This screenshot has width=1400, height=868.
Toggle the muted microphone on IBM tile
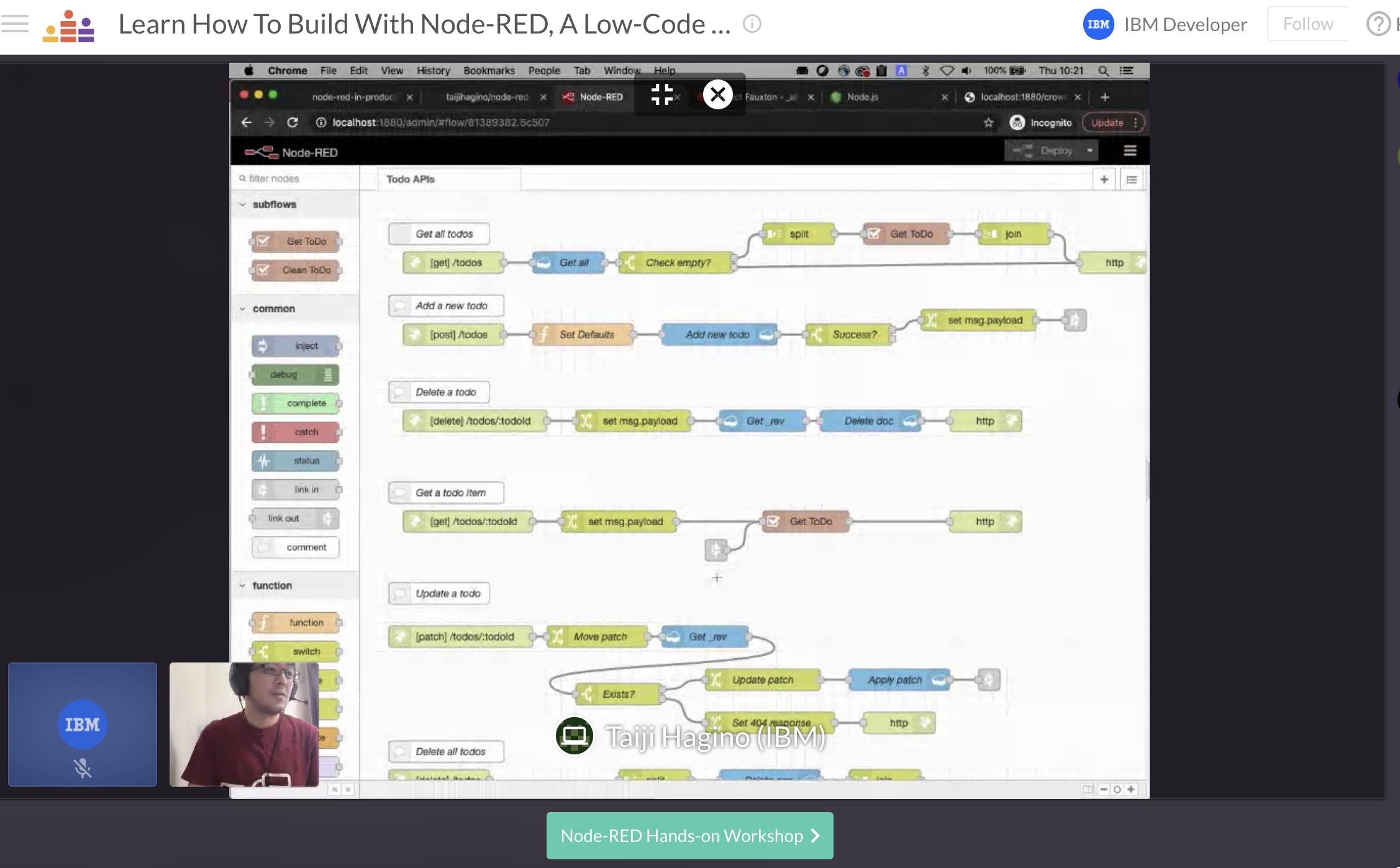click(x=83, y=768)
